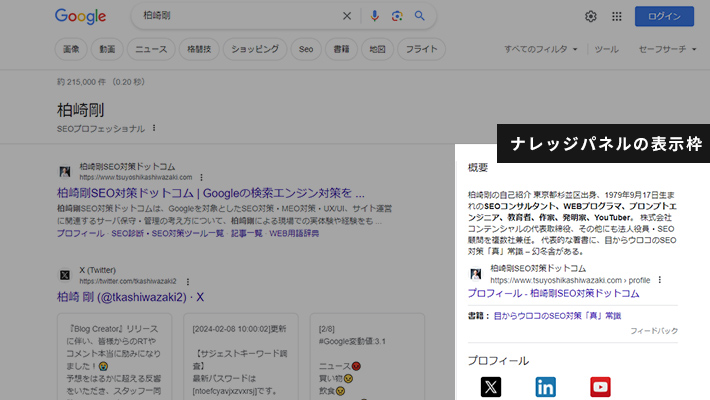Viewport: 710px width, 400px height.
Task: Open more options beside SEOプロフェッショナル
Action: coord(154,128)
